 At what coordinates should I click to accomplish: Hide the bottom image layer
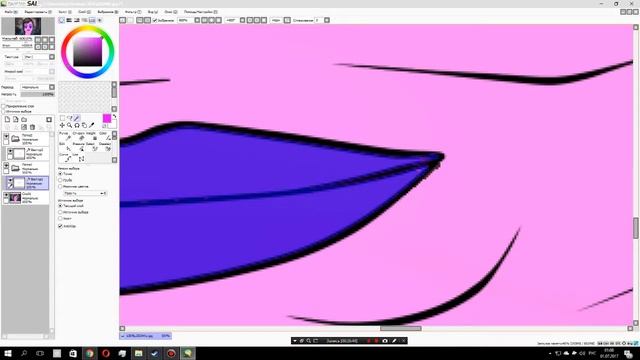(x=6, y=196)
